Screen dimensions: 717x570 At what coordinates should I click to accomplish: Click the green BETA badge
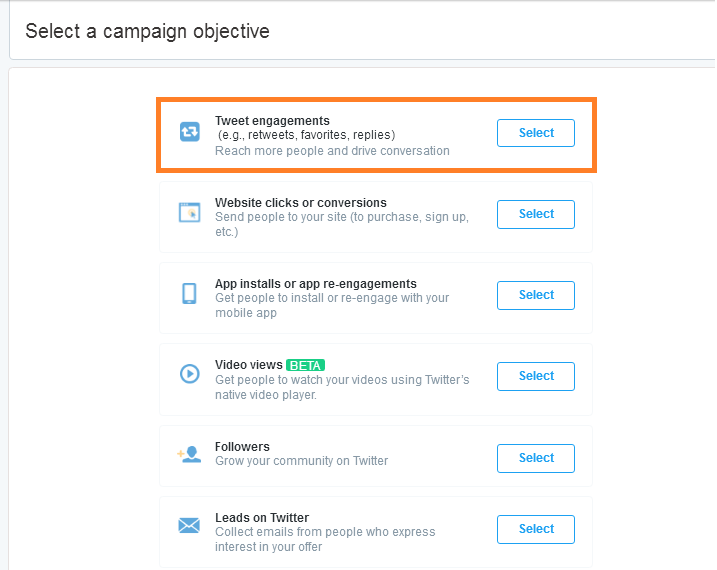pyautogui.click(x=305, y=365)
